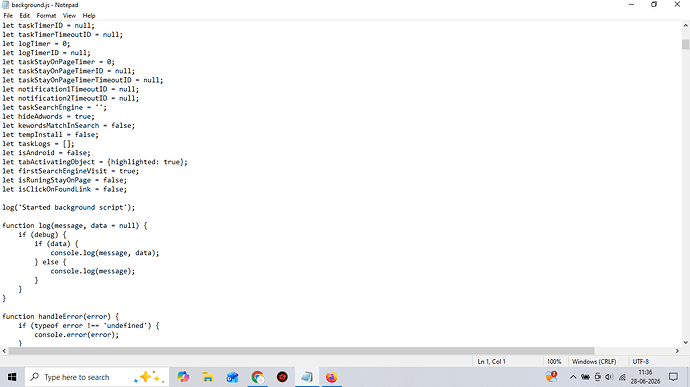Open the red round taskbar app
Screen dimensions: 690x387
(x=282, y=377)
